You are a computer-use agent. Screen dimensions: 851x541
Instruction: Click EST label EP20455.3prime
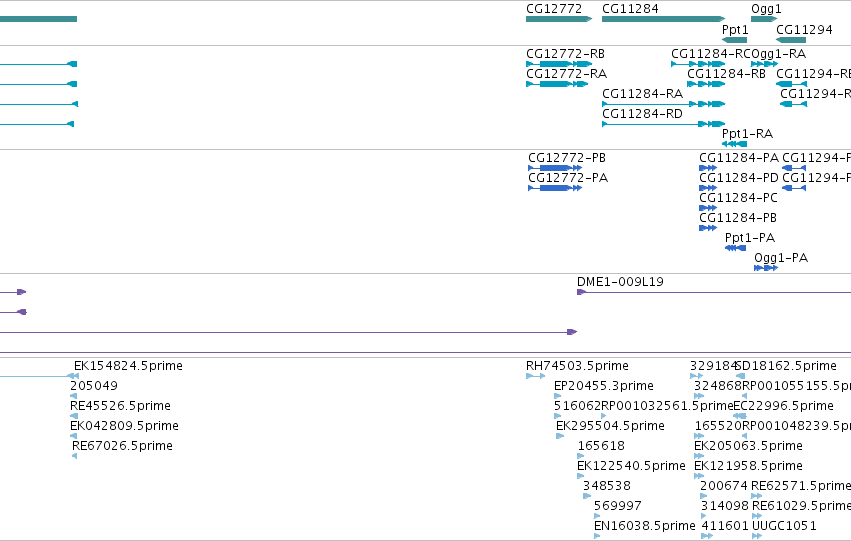pos(604,386)
